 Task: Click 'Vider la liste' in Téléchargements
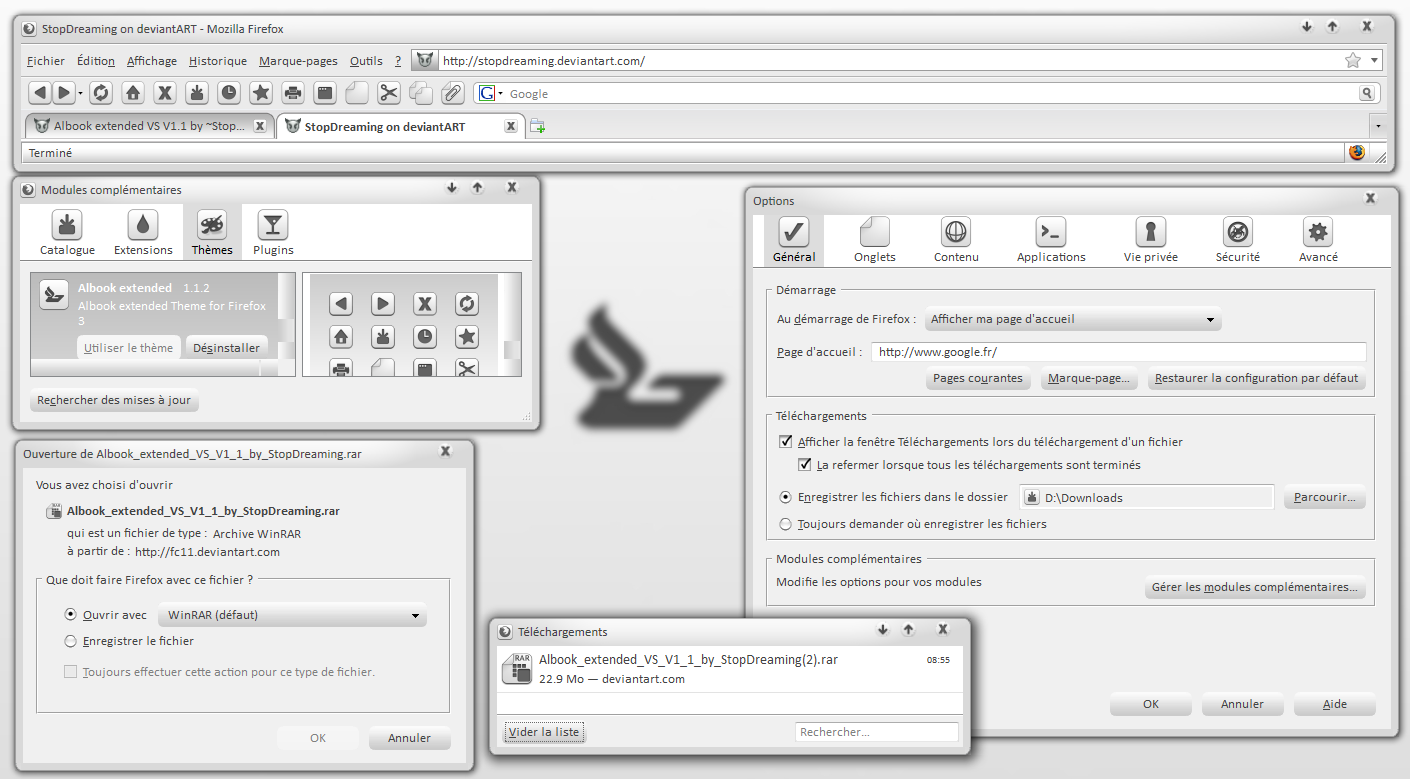544,732
